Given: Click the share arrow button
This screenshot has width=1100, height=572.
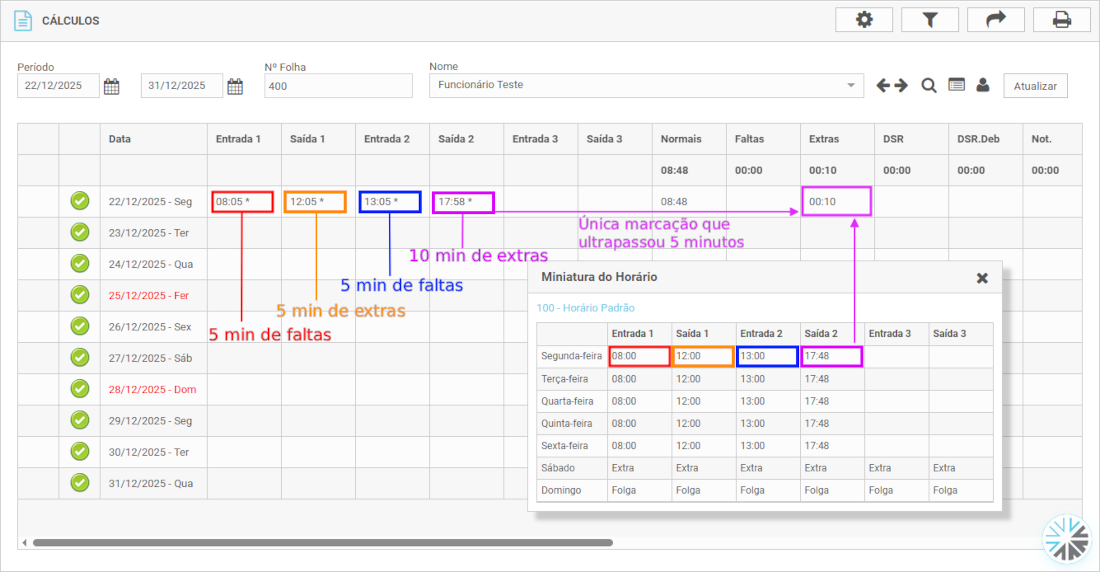Looking at the screenshot, I should point(995,20).
